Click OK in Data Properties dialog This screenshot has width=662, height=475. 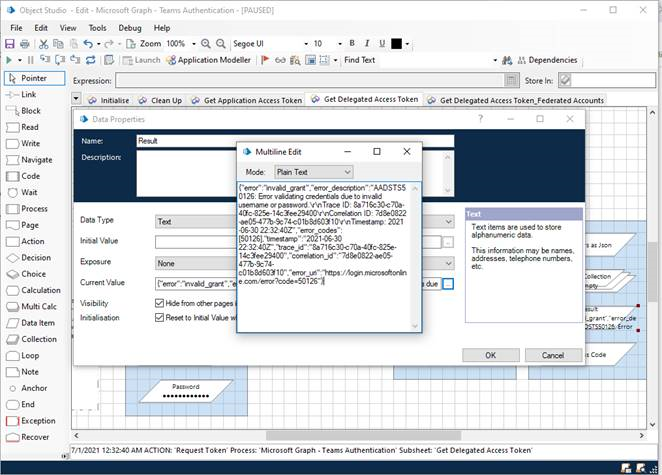pyautogui.click(x=490, y=355)
